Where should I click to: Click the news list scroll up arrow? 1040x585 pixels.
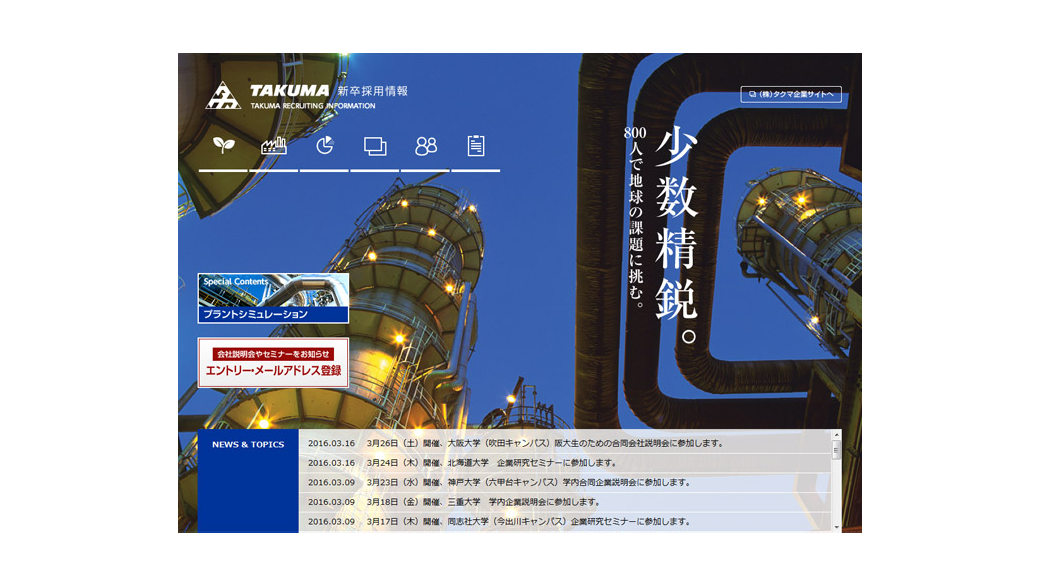(837, 436)
